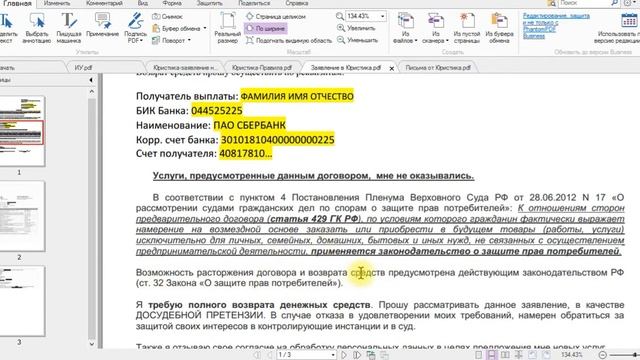Zoom in with Увеличить
This screenshot has width=640, height=360.
tap(356, 28)
